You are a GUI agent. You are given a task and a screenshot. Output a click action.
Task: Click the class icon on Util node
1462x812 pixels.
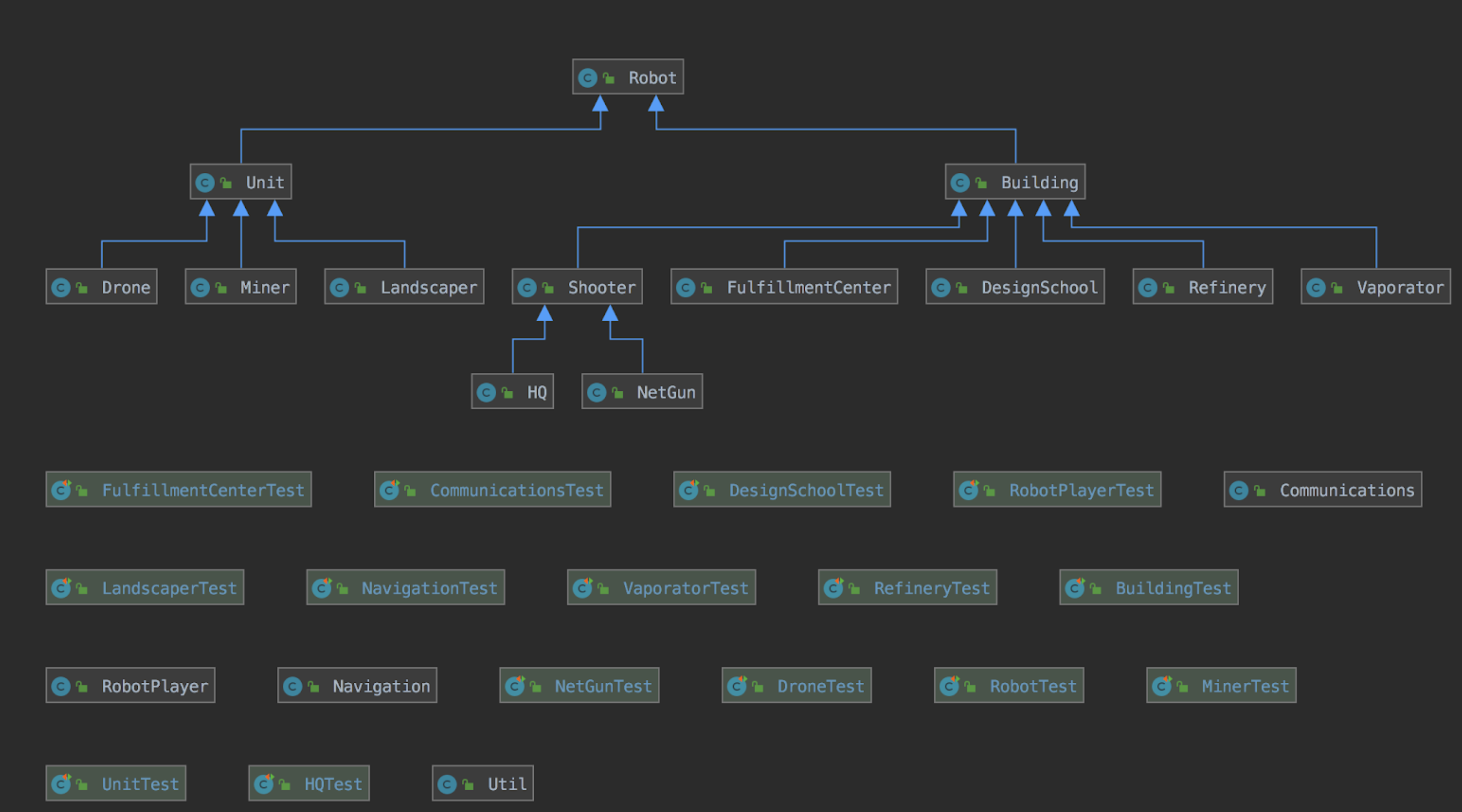pyautogui.click(x=447, y=784)
